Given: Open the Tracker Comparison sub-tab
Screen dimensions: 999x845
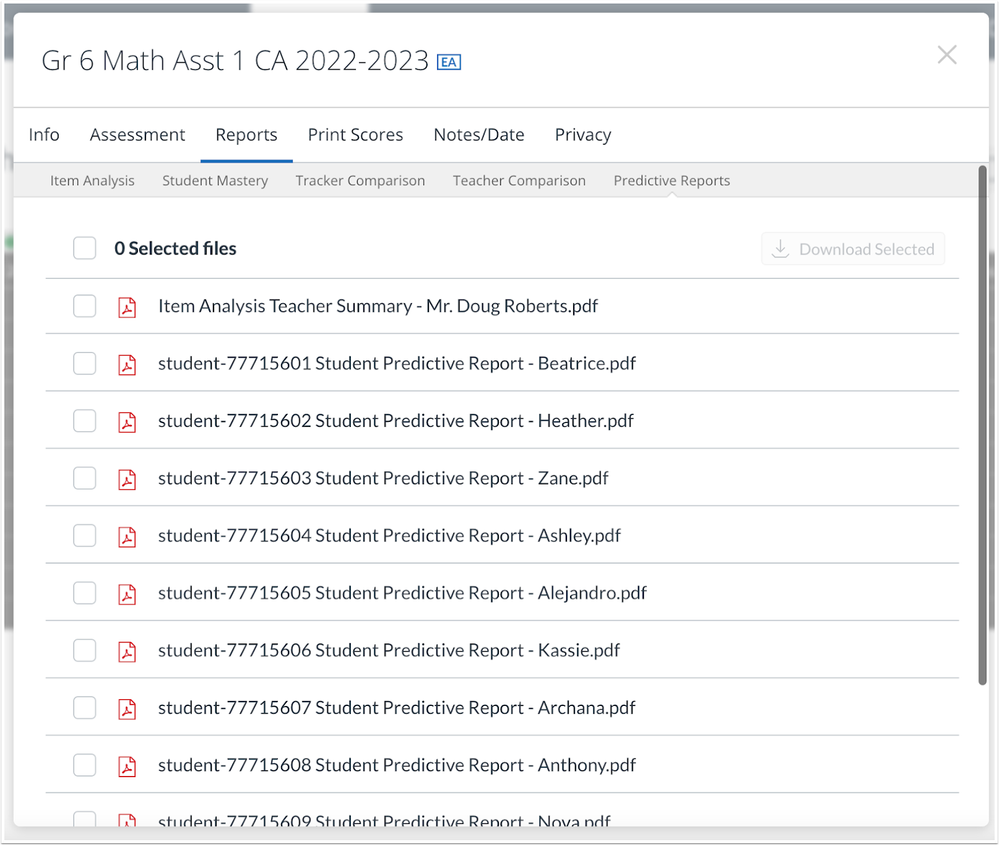Looking at the screenshot, I should 361,181.
